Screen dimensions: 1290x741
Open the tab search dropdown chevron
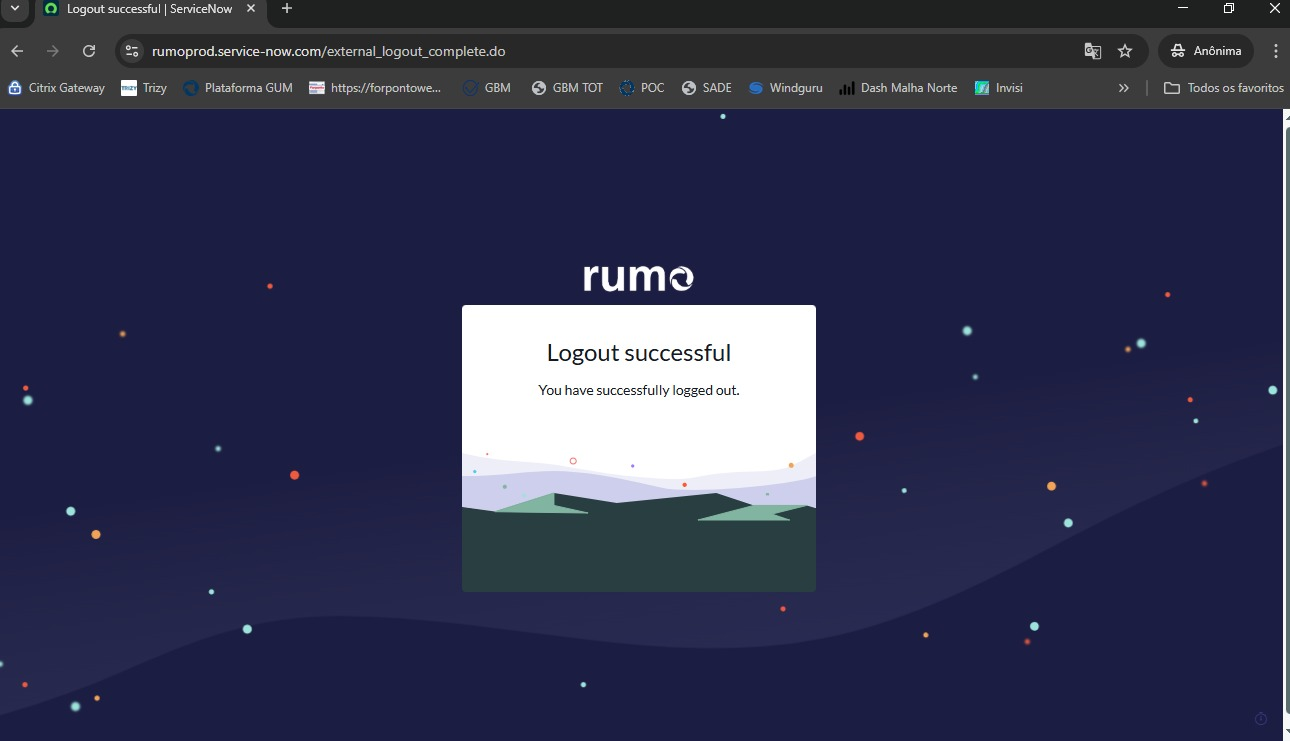pyautogui.click(x=14, y=8)
